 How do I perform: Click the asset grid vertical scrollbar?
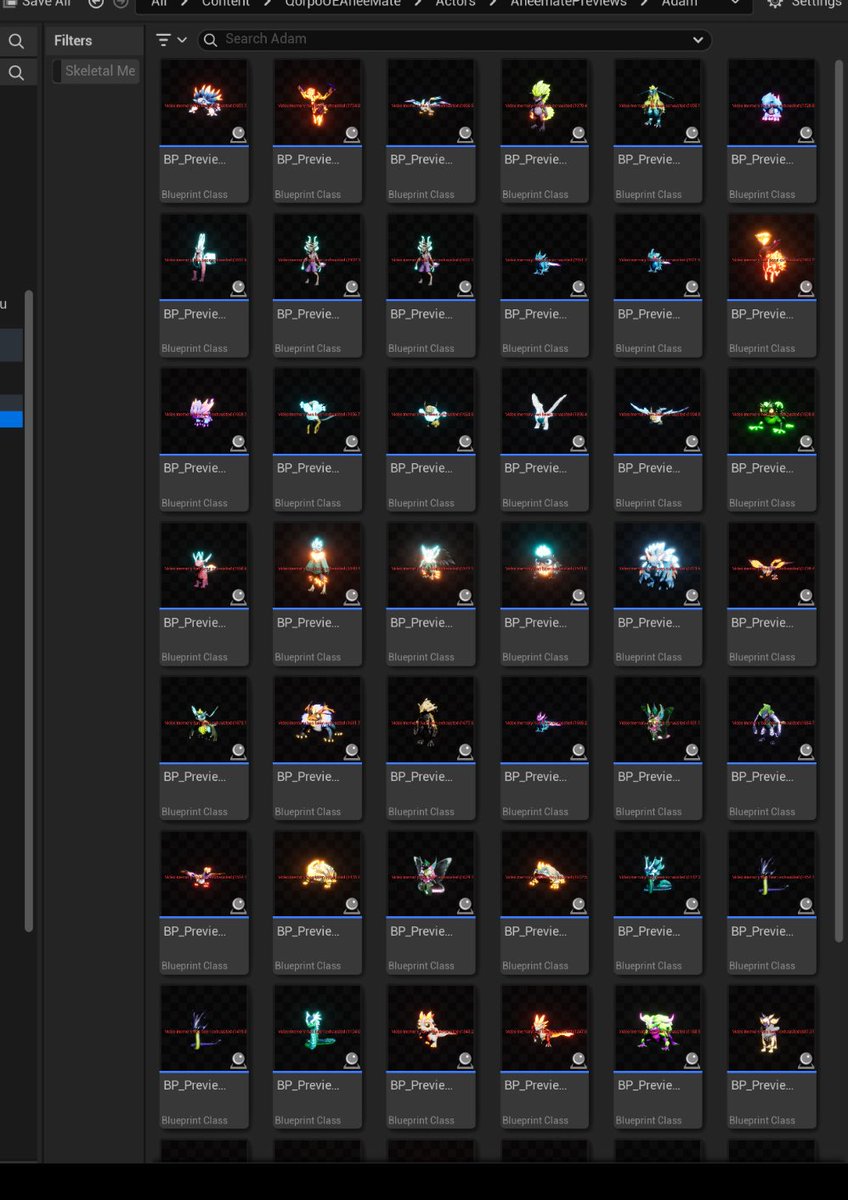pos(839,500)
